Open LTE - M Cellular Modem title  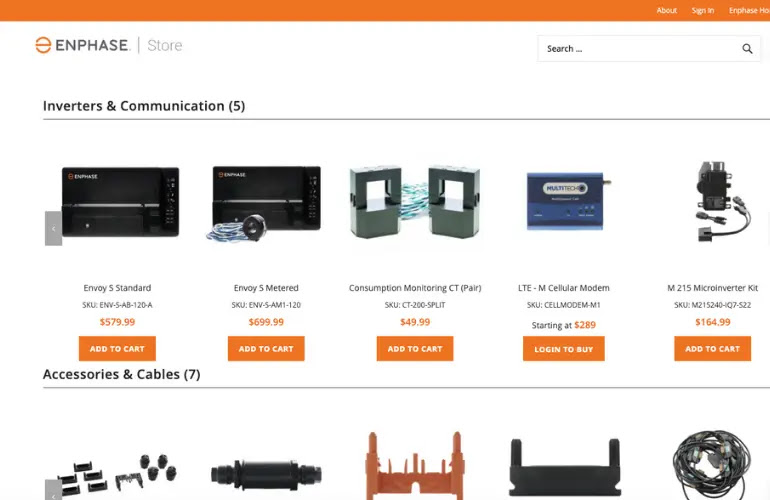564,288
